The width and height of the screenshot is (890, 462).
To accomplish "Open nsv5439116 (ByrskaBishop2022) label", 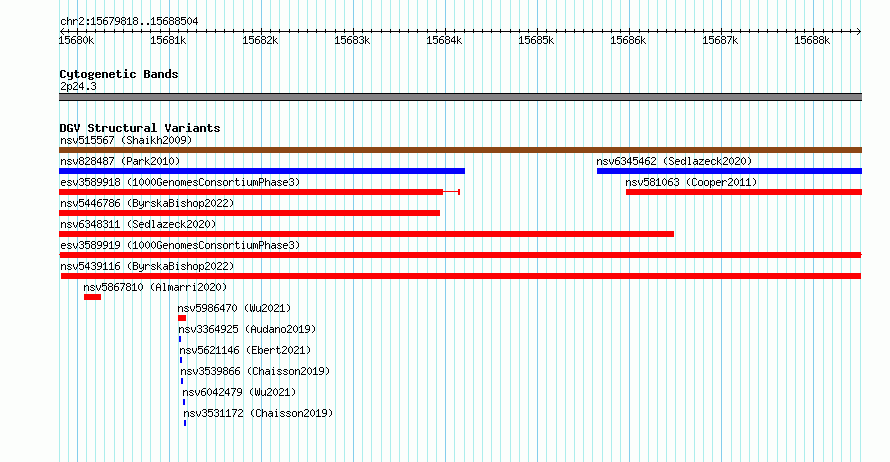I will coord(147,266).
